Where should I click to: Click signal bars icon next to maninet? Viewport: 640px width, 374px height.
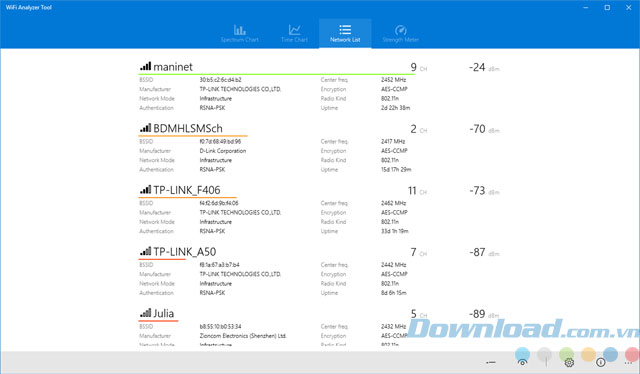pyautogui.click(x=145, y=66)
